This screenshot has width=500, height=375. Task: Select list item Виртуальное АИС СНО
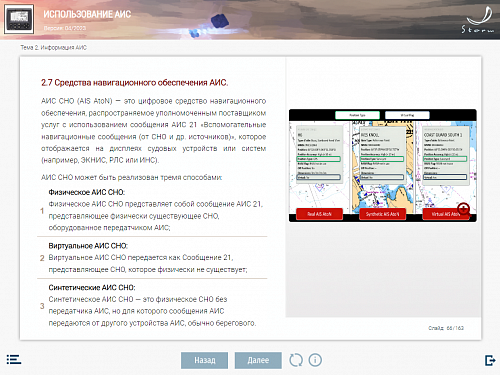point(152,257)
